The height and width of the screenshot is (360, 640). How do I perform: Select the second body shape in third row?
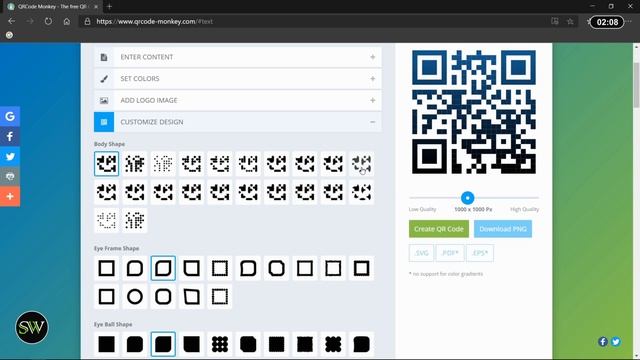pyautogui.click(x=135, y=220)
